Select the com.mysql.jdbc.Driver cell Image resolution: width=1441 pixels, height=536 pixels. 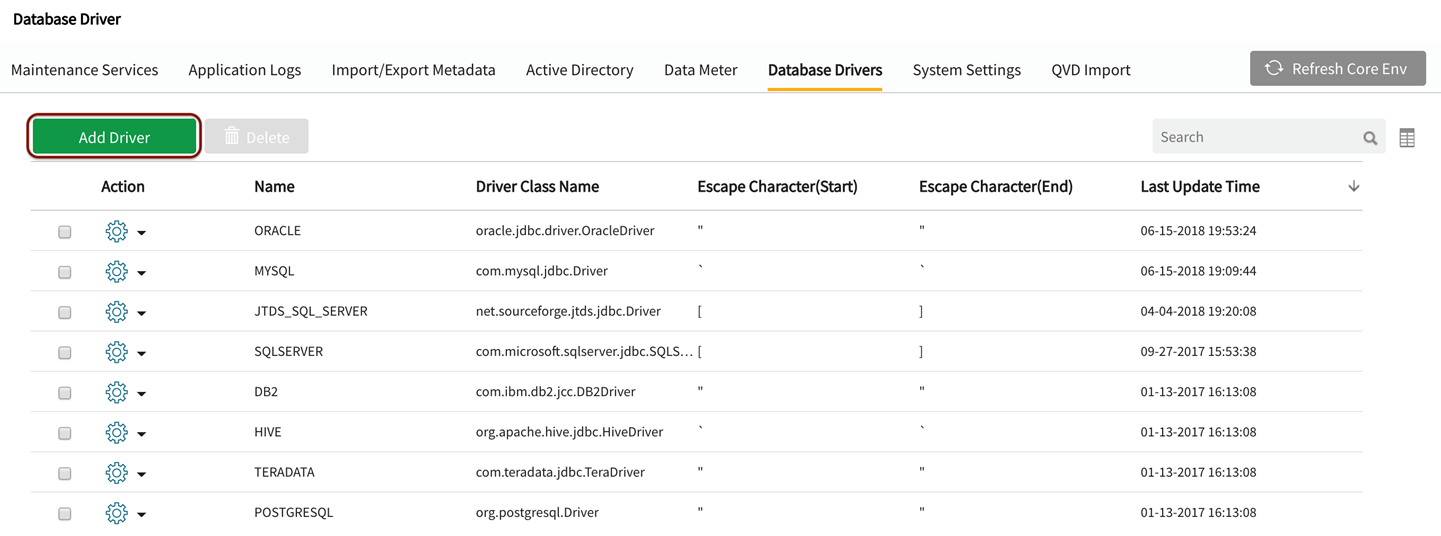point(542,271)
